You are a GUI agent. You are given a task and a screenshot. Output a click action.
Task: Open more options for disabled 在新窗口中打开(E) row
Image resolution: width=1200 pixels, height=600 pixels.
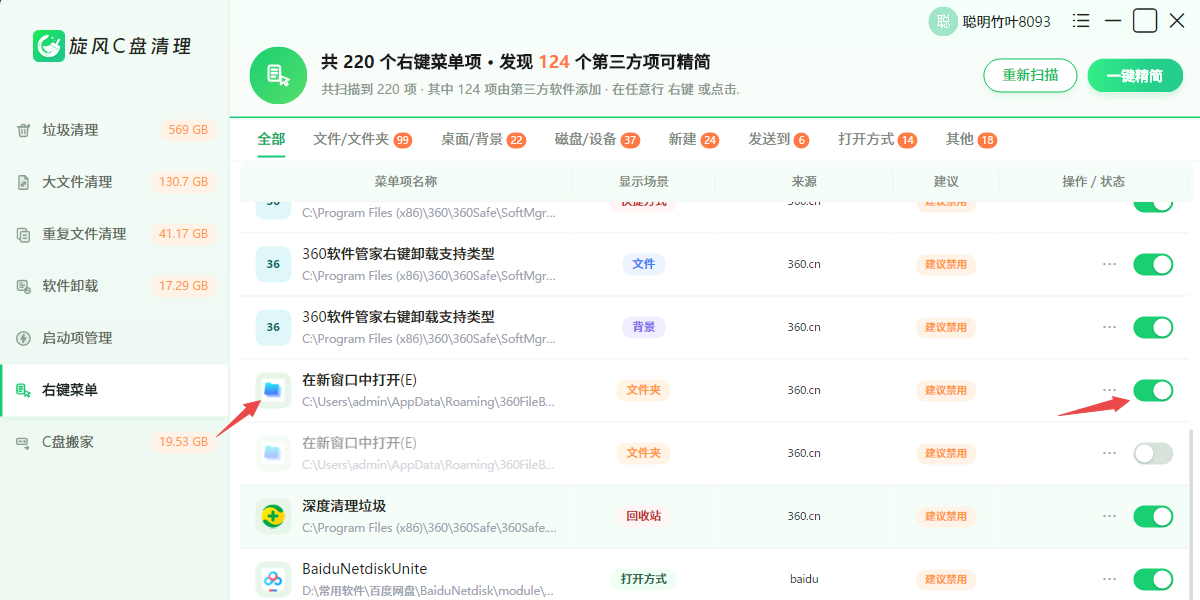[x=1109, y=453]
